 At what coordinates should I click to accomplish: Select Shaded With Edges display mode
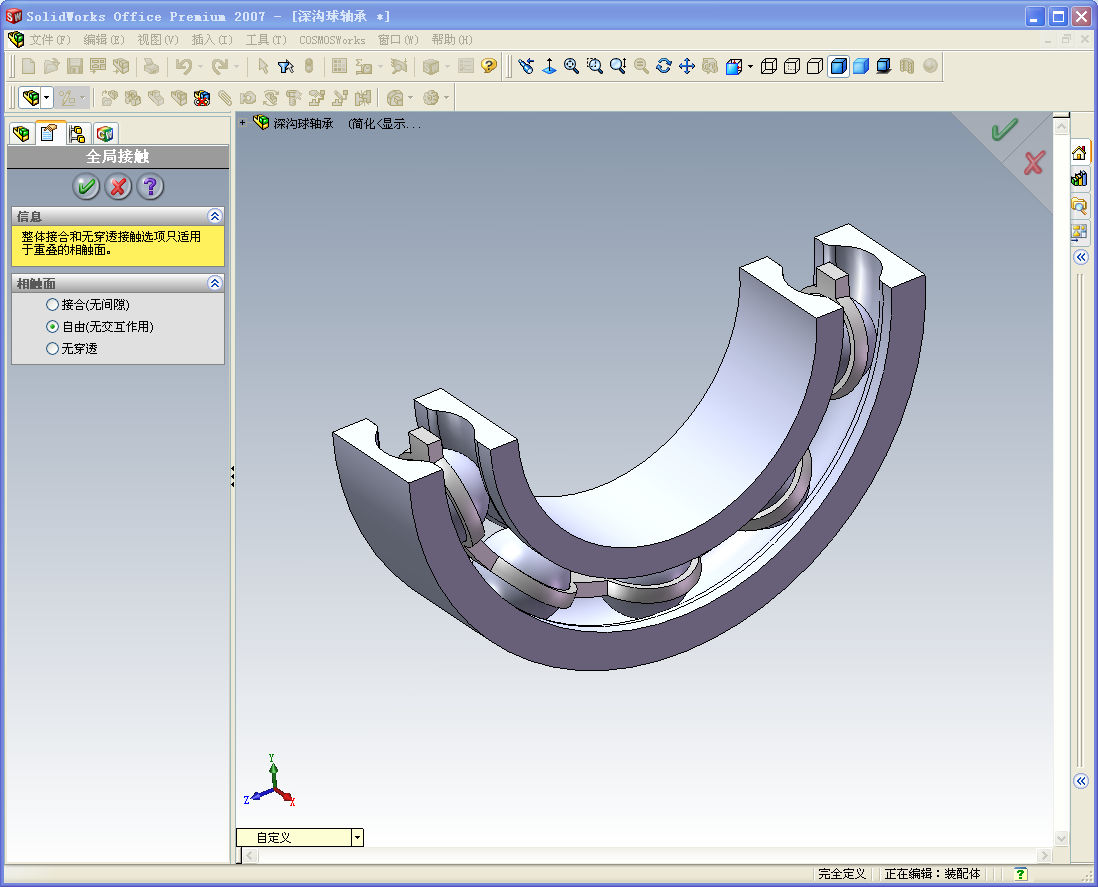838,66
